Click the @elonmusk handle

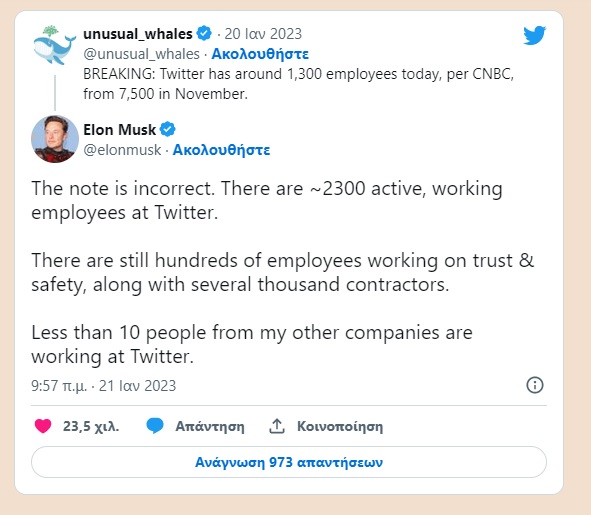click(x=122, y=150)
